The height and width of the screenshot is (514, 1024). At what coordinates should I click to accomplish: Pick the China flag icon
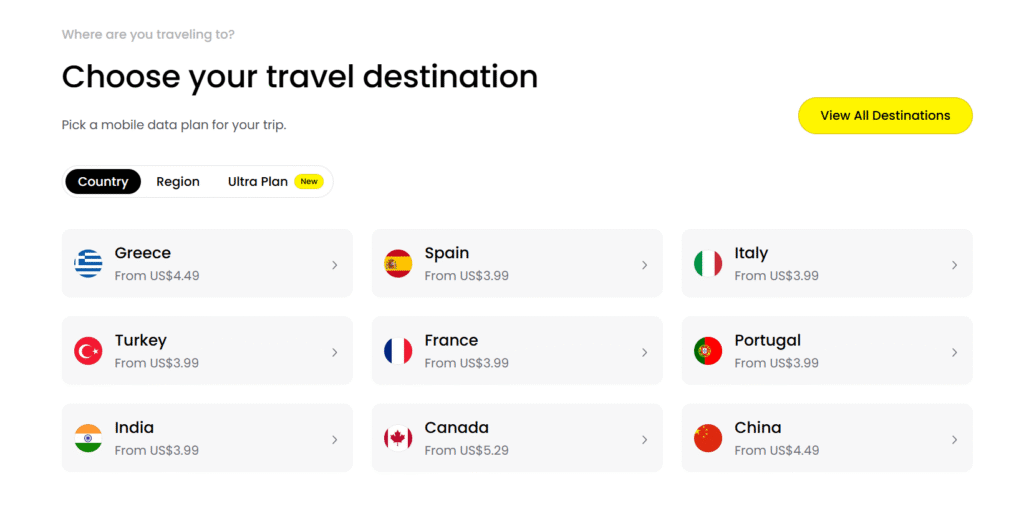(x=708, y=438)
